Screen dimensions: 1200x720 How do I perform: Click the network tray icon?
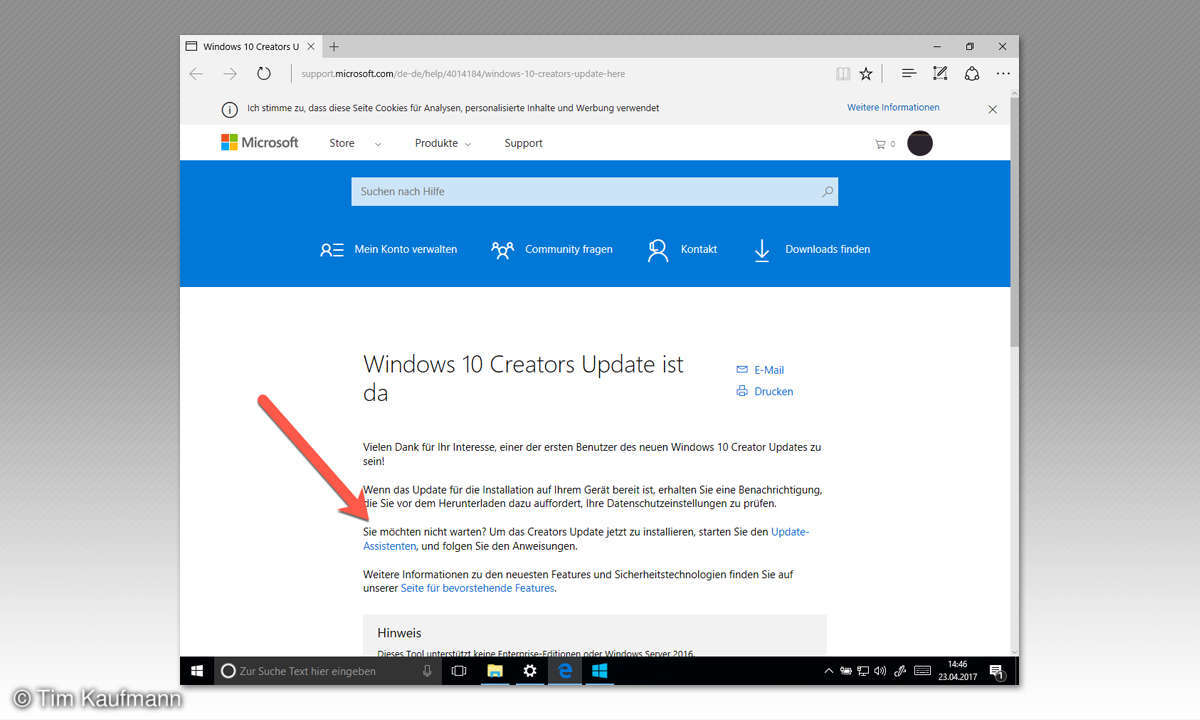pyautogui.click(x=863, y=671)
